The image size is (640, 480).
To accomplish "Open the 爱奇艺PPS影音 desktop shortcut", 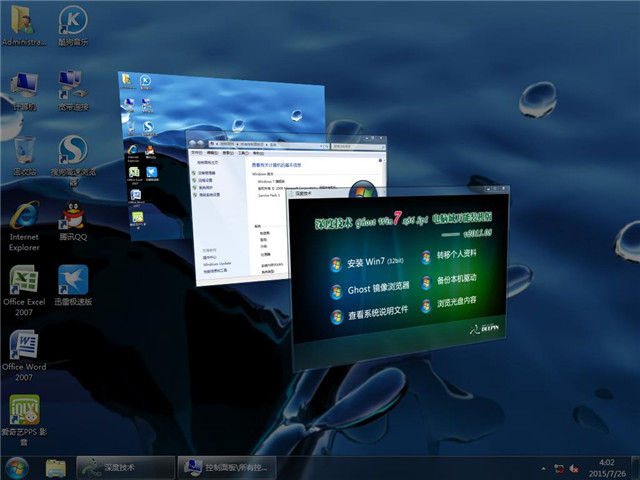I will [24, 420].
